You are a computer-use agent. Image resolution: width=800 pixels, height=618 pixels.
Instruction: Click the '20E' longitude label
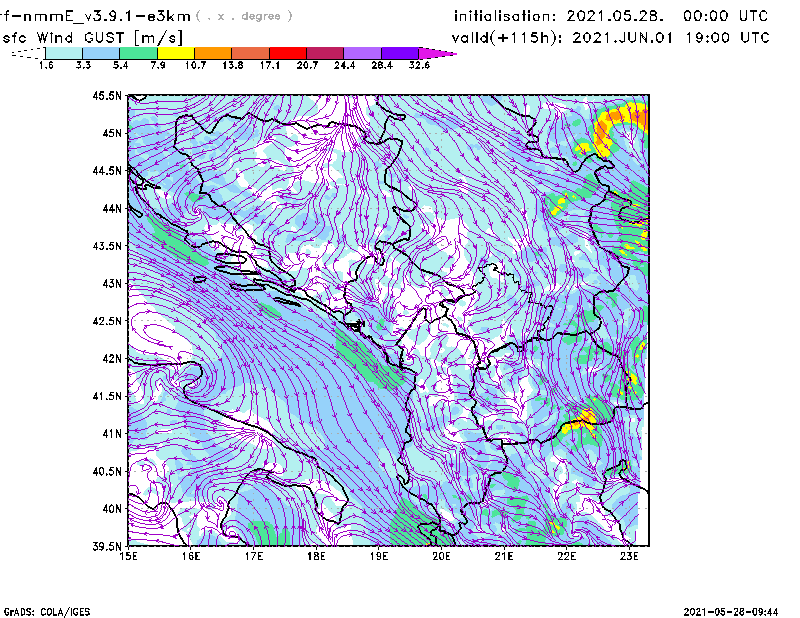point(441,556)
